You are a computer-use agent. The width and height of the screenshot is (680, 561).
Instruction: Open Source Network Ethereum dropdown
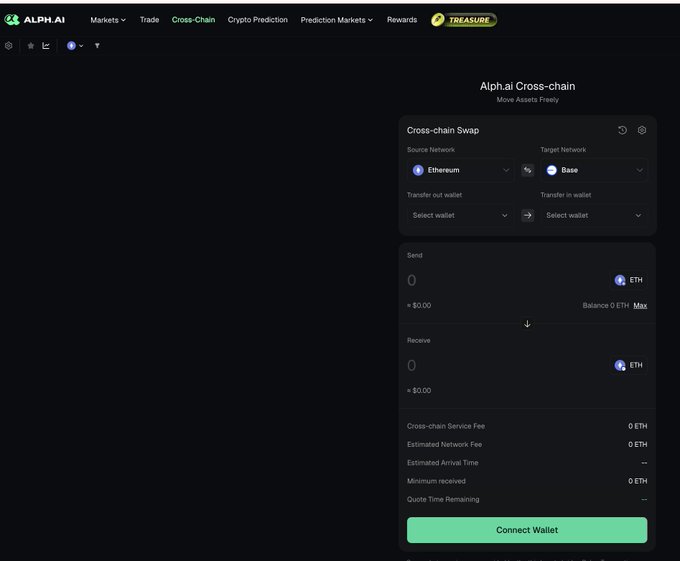click(460, 170)
